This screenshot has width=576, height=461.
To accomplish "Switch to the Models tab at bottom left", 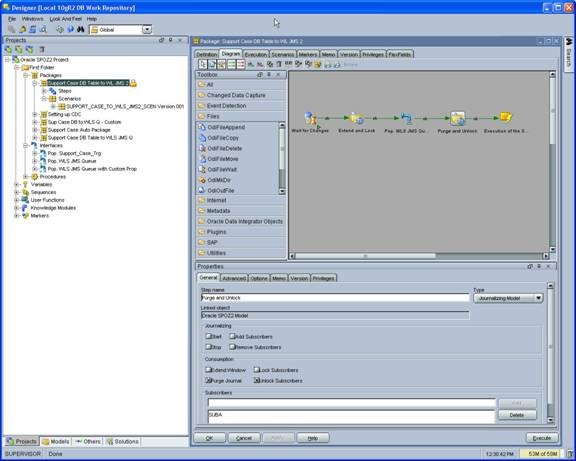I will tap(55, 441).
